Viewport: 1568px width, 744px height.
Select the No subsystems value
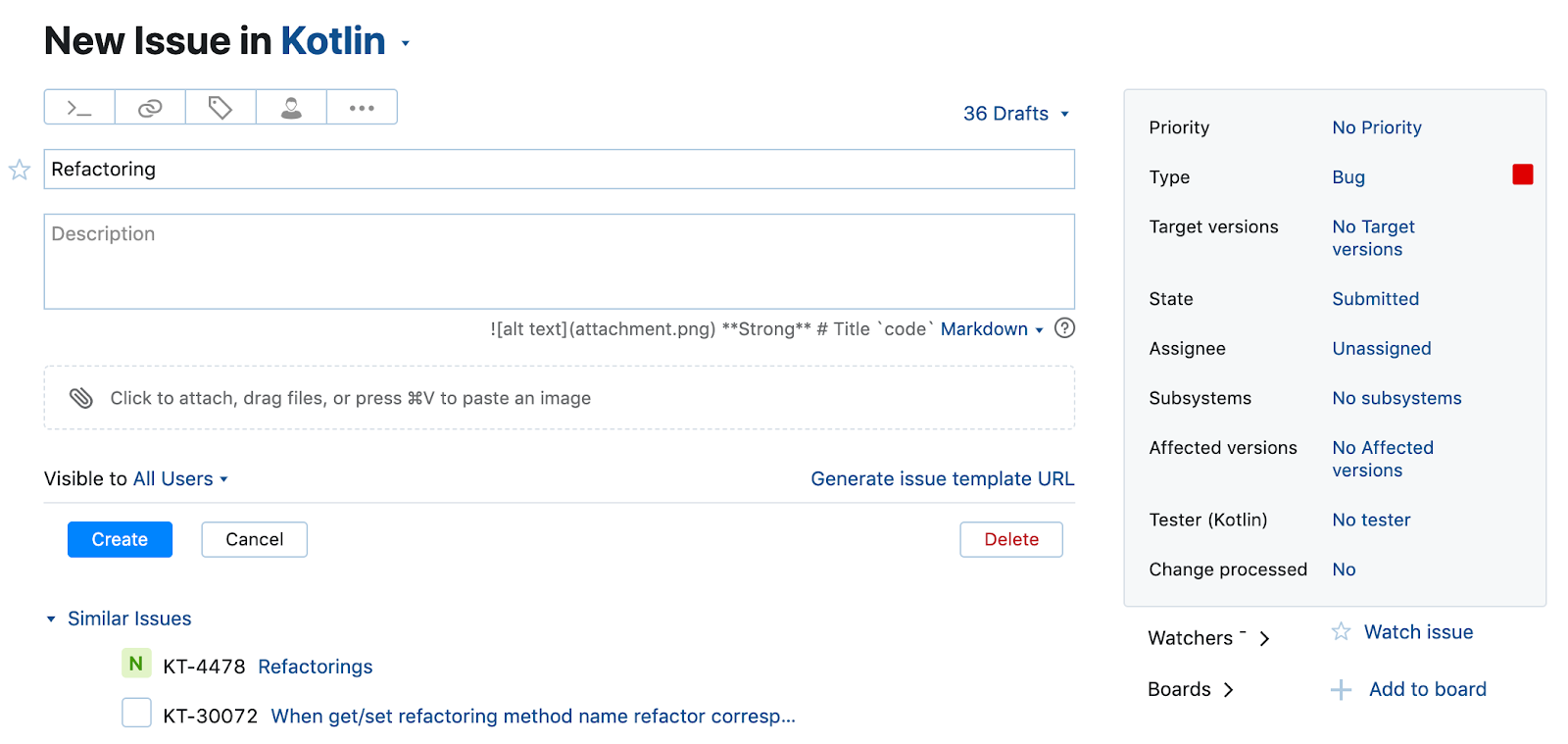pyautogui.click(x=1396, y=398)
